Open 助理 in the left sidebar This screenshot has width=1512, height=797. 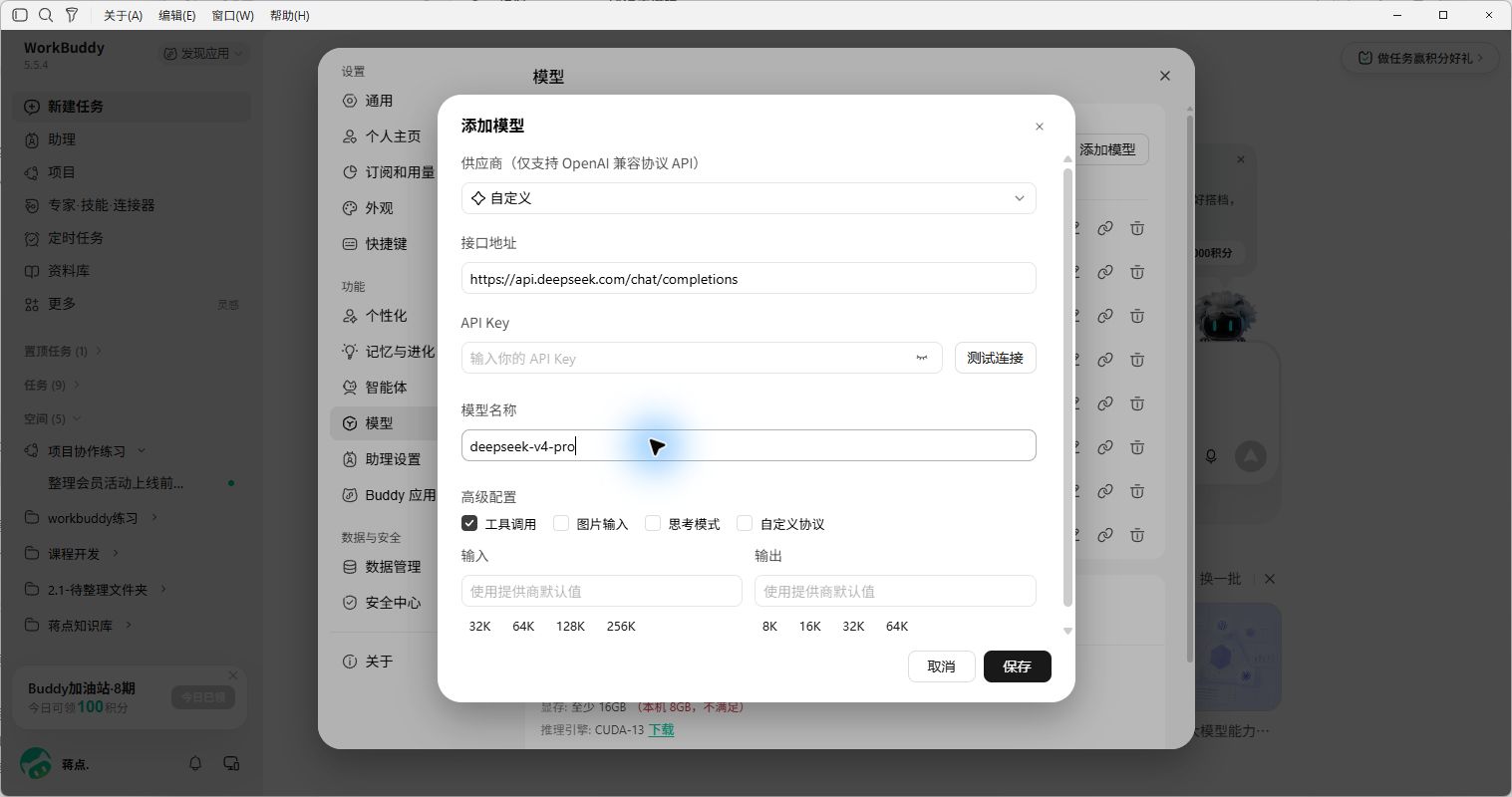tap(132, 139)
